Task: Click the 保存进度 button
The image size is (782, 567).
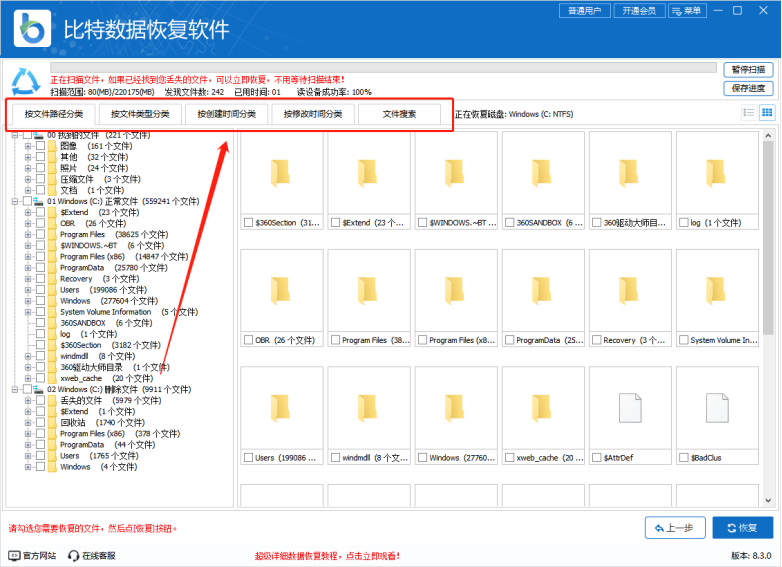Action: click(x=748, y=88)
